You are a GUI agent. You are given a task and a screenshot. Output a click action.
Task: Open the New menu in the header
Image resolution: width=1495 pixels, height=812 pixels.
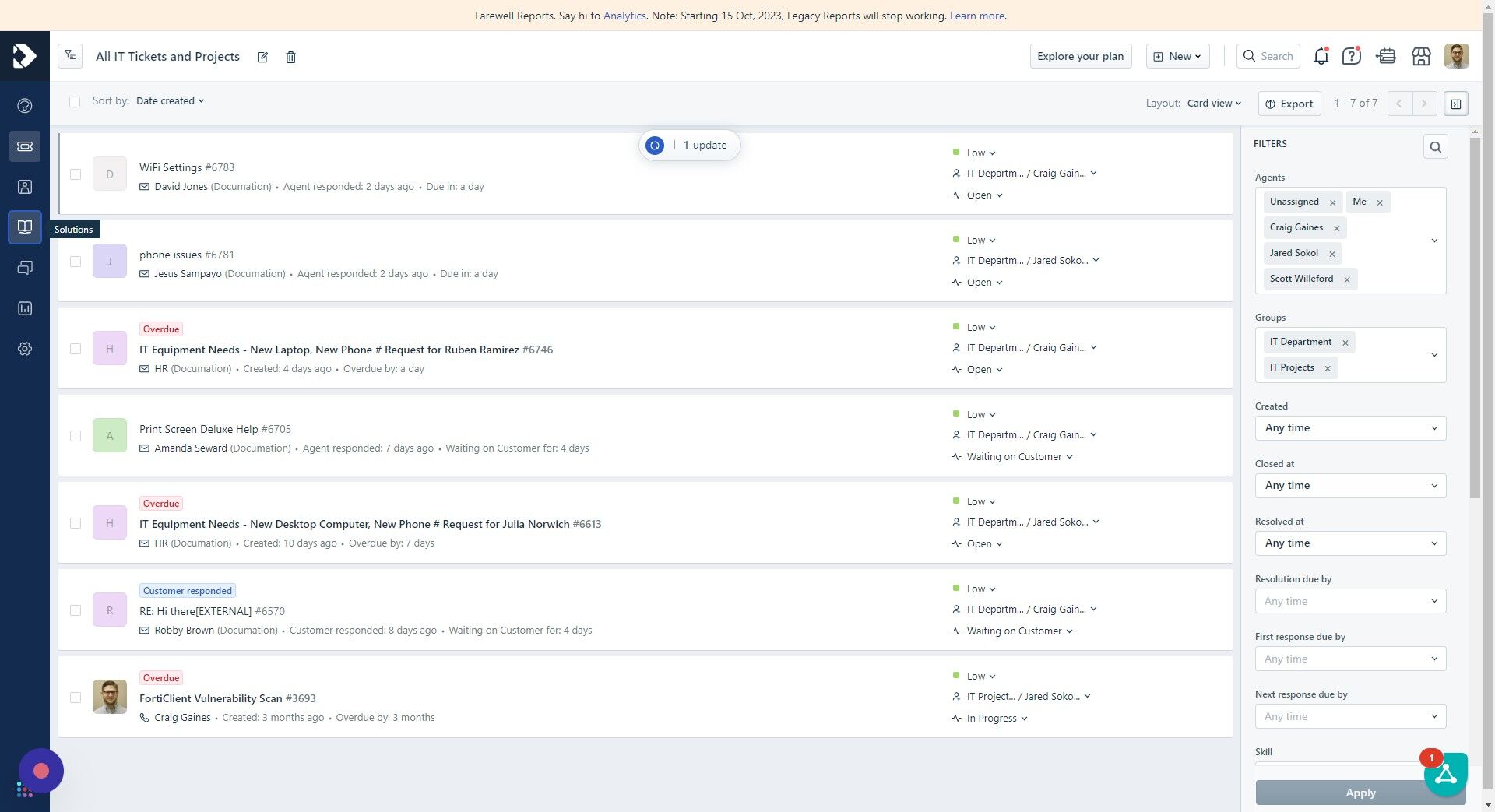(1177, 56)
